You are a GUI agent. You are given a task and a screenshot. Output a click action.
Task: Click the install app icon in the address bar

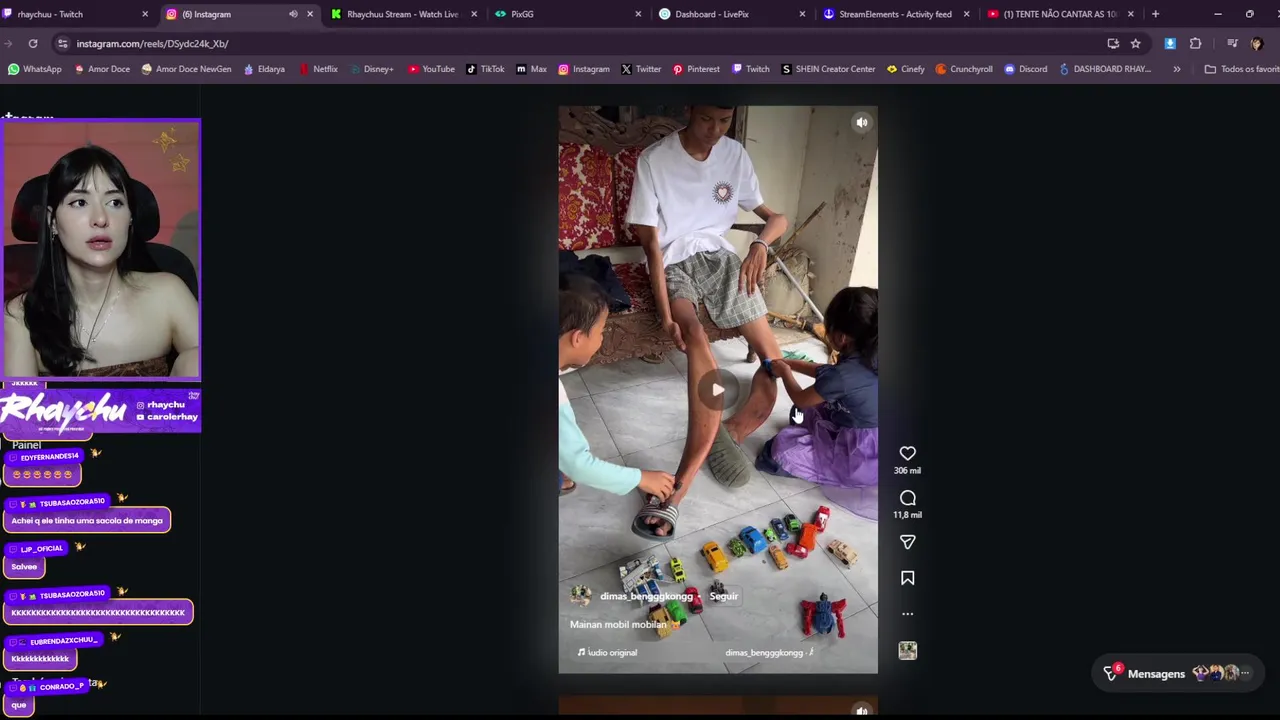[x=1113, y=43]
